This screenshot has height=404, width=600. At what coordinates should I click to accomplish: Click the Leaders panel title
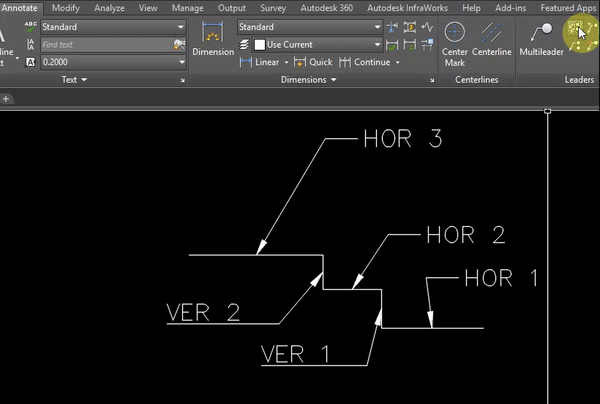tap(579, 80)
